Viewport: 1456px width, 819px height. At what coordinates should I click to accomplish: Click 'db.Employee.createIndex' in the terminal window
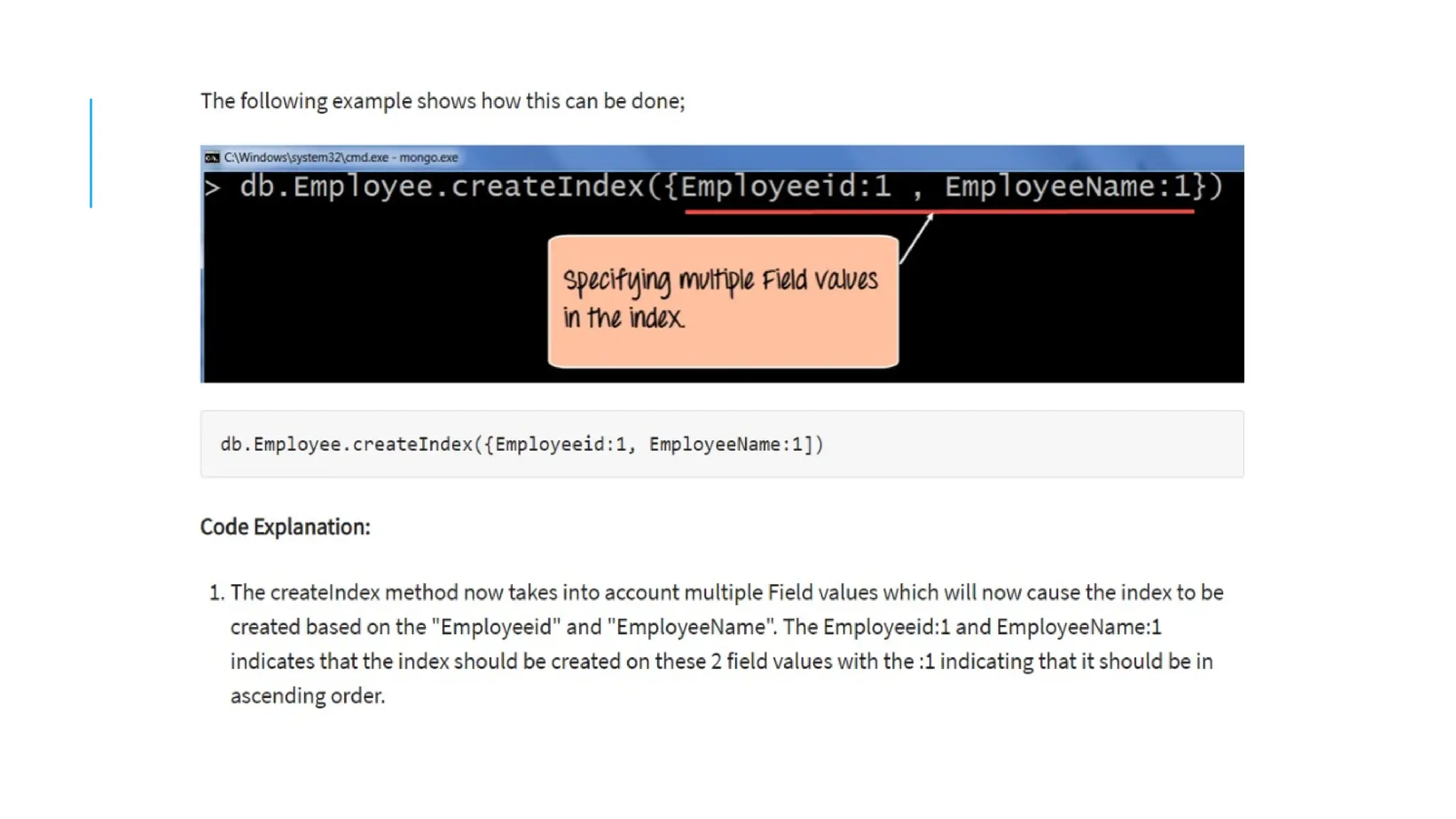pos(441,186)
